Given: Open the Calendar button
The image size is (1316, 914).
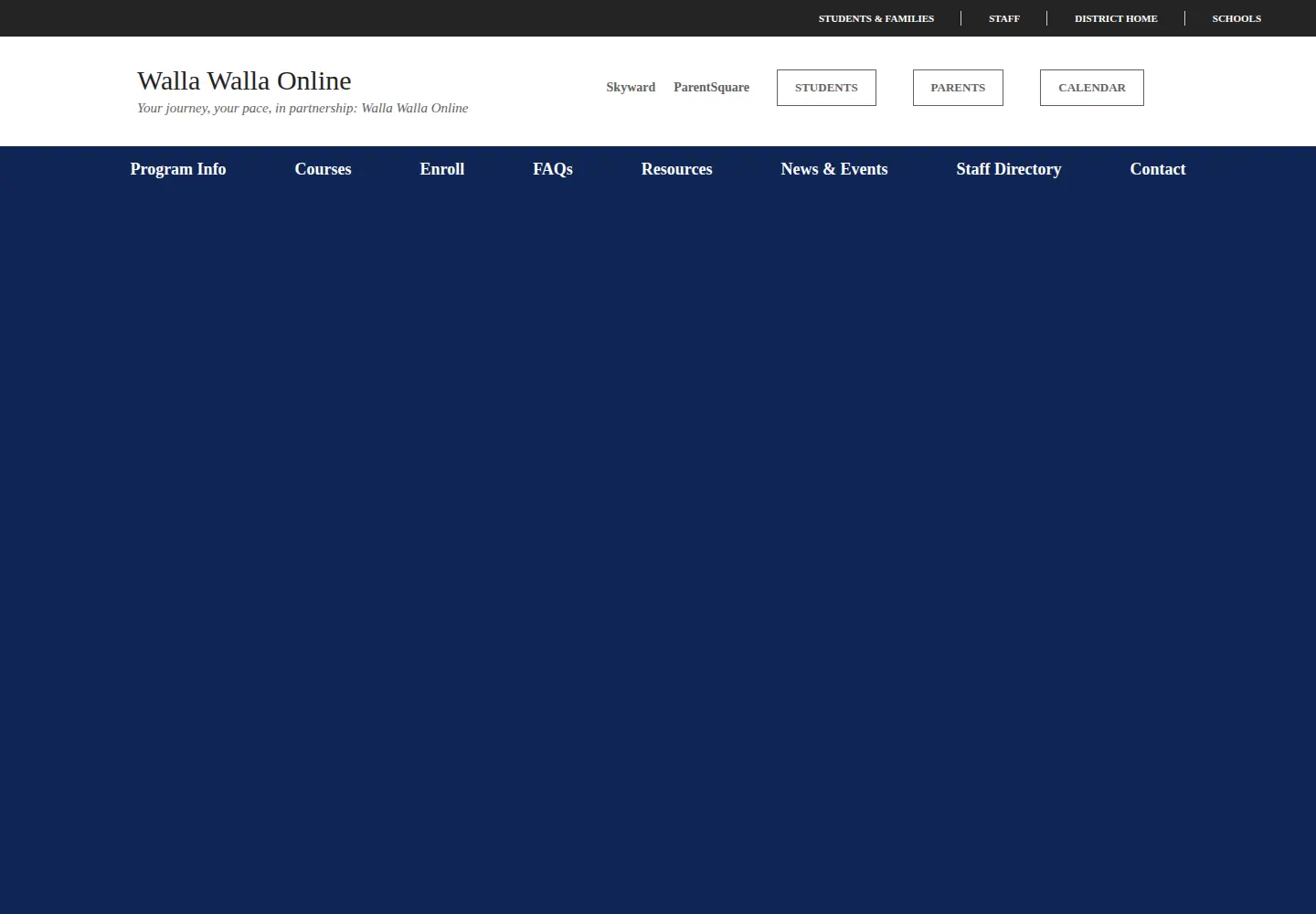Looking at the screenshot, I should (x=1092, y=88).
